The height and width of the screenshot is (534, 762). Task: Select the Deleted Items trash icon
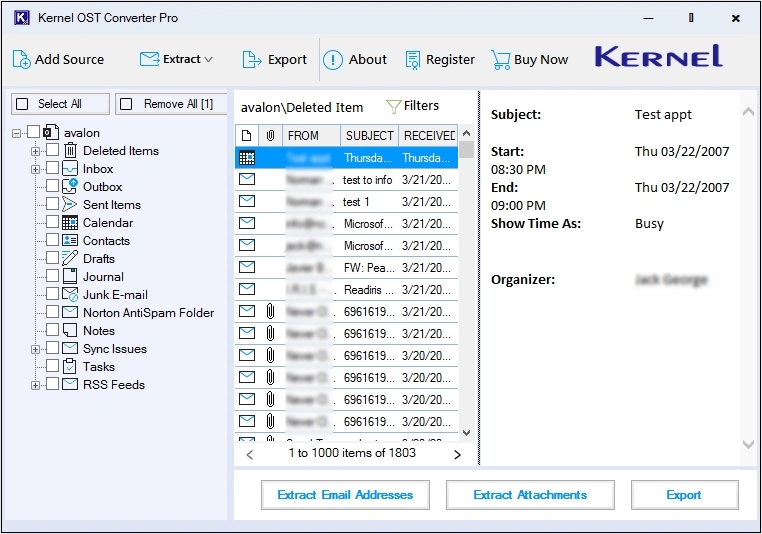tap(70, 151)
